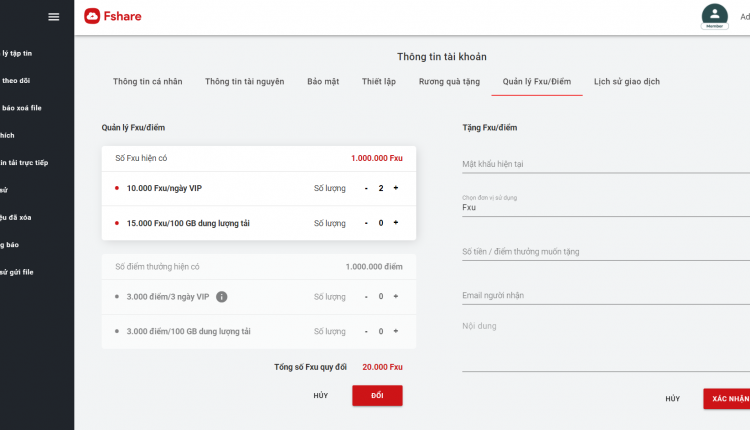Focus the Mật khẩu hiện tại field
Viewport: 750px width, 430px height.
[606, 164]
